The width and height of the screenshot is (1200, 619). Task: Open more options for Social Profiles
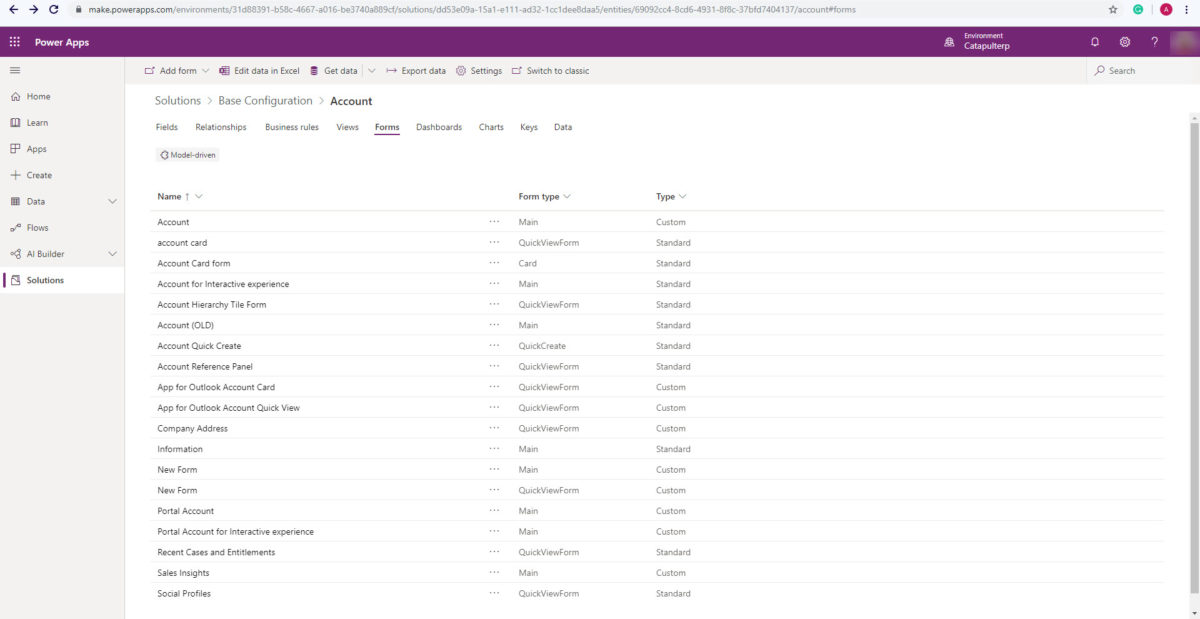pyautogui.click(x=494, y=594)
